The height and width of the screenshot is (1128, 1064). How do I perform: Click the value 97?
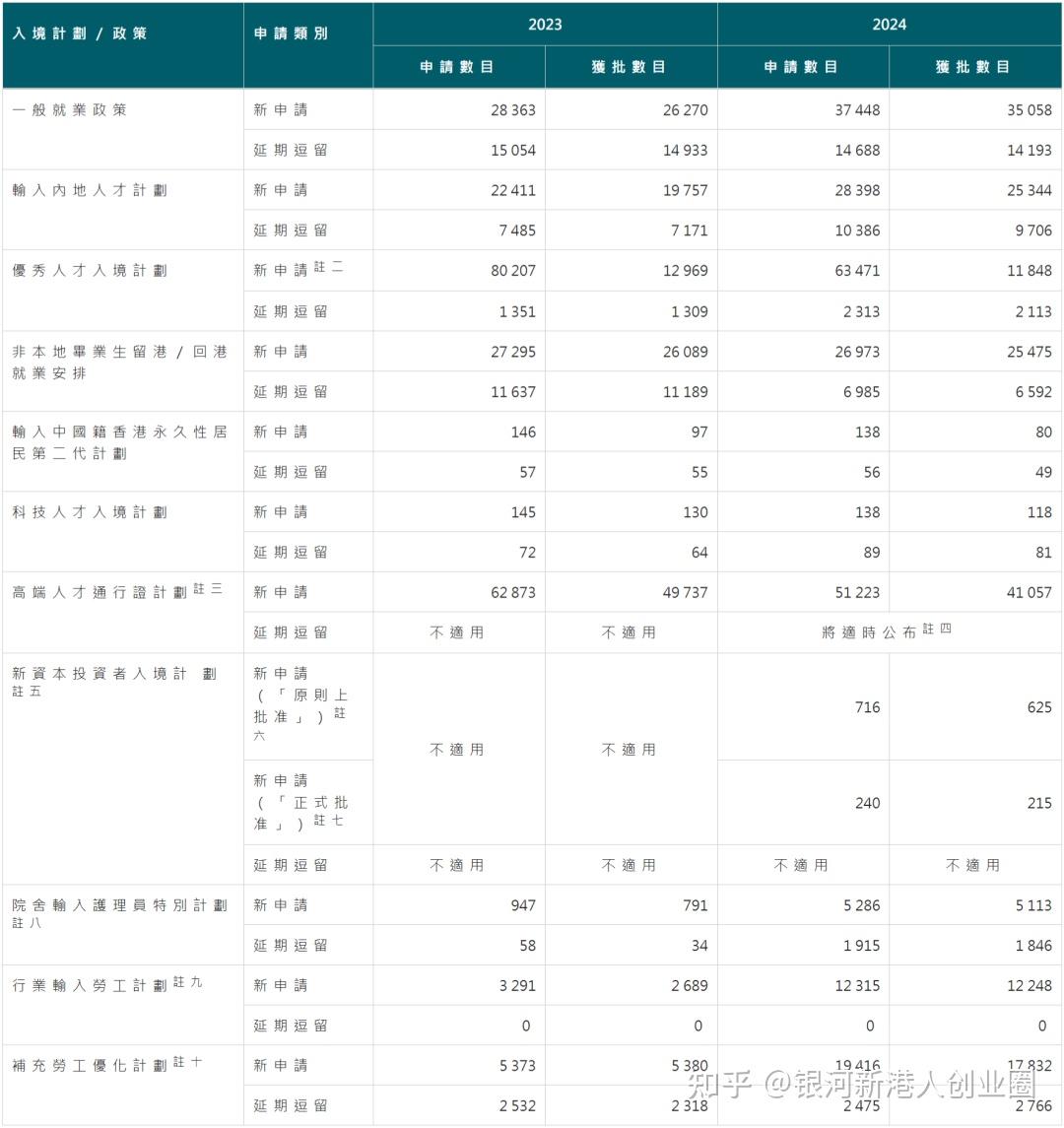click(699, 432)
